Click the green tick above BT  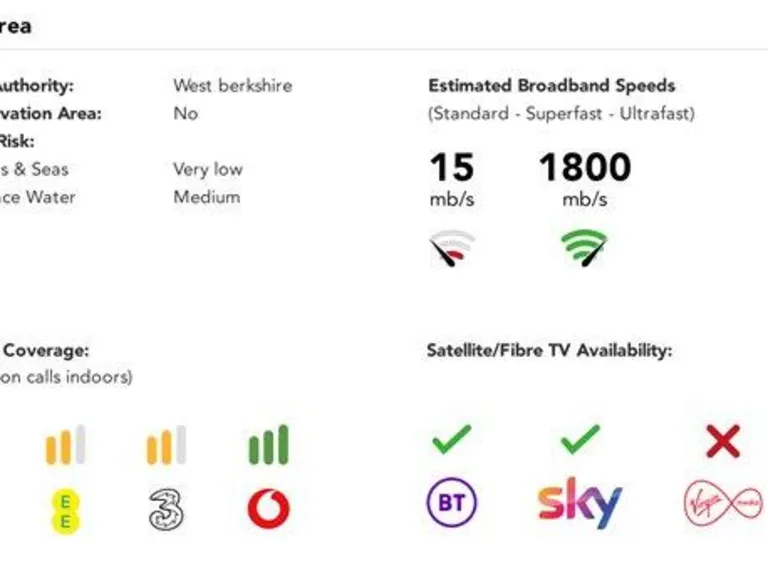(450, 439)
